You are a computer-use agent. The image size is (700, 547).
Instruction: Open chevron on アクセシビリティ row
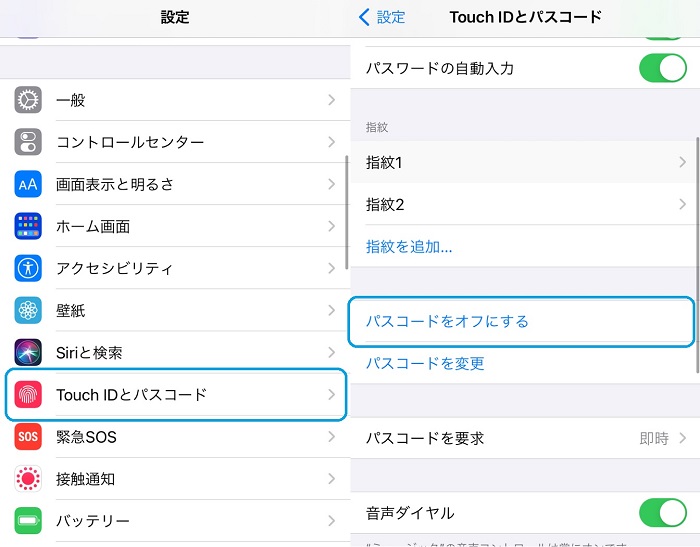click(331, 268)
